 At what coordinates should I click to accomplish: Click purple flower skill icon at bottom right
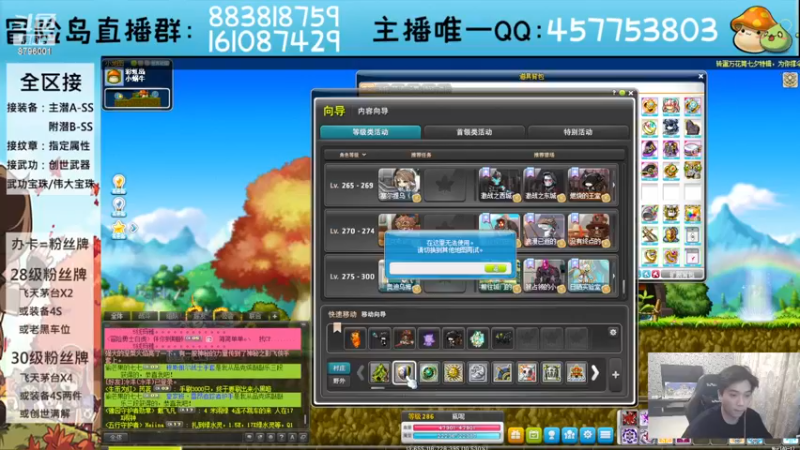tap(630, 436)
